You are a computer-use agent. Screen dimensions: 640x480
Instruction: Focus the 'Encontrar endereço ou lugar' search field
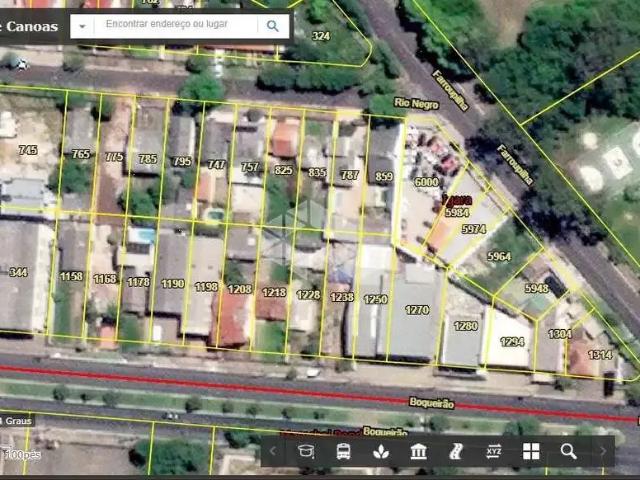point(176,24)
